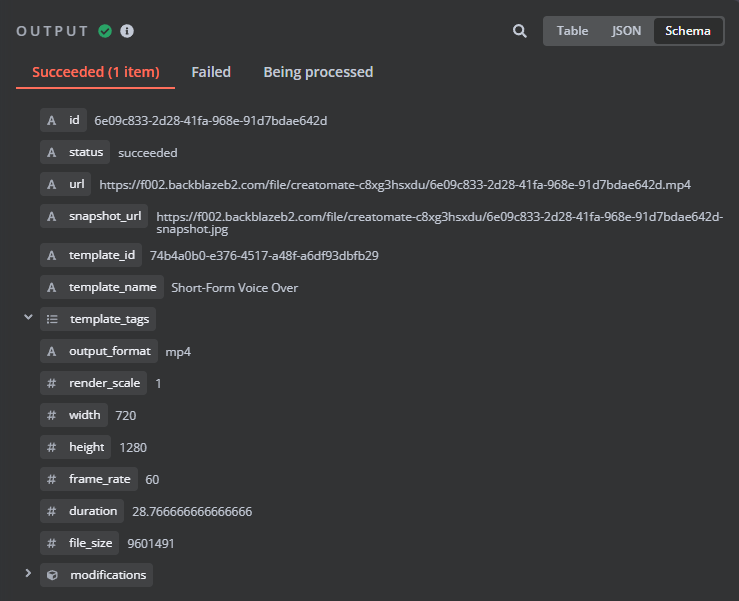Select the Schema view option

pyautogui.click(x=688, y=31)
